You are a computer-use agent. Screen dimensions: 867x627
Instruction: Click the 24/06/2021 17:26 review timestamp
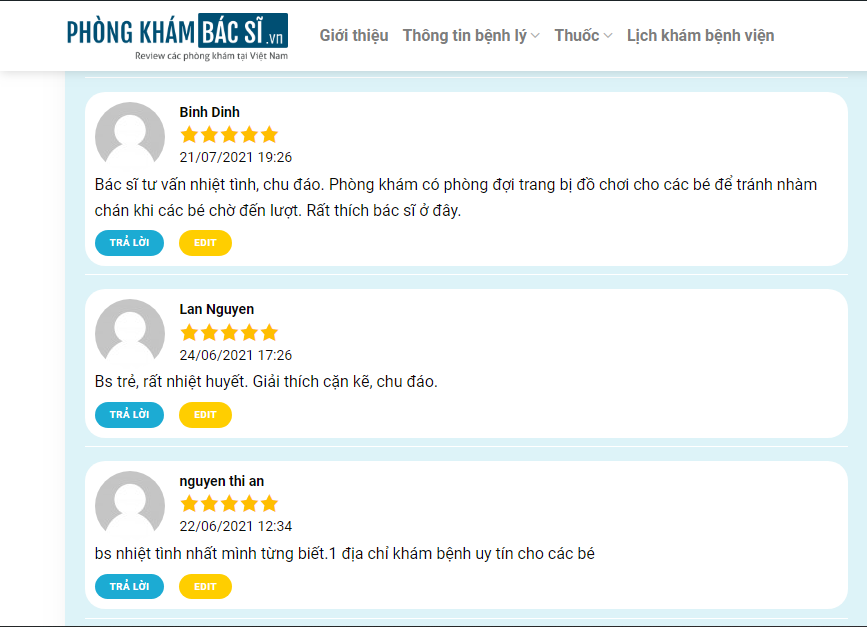tap(236, 355)
